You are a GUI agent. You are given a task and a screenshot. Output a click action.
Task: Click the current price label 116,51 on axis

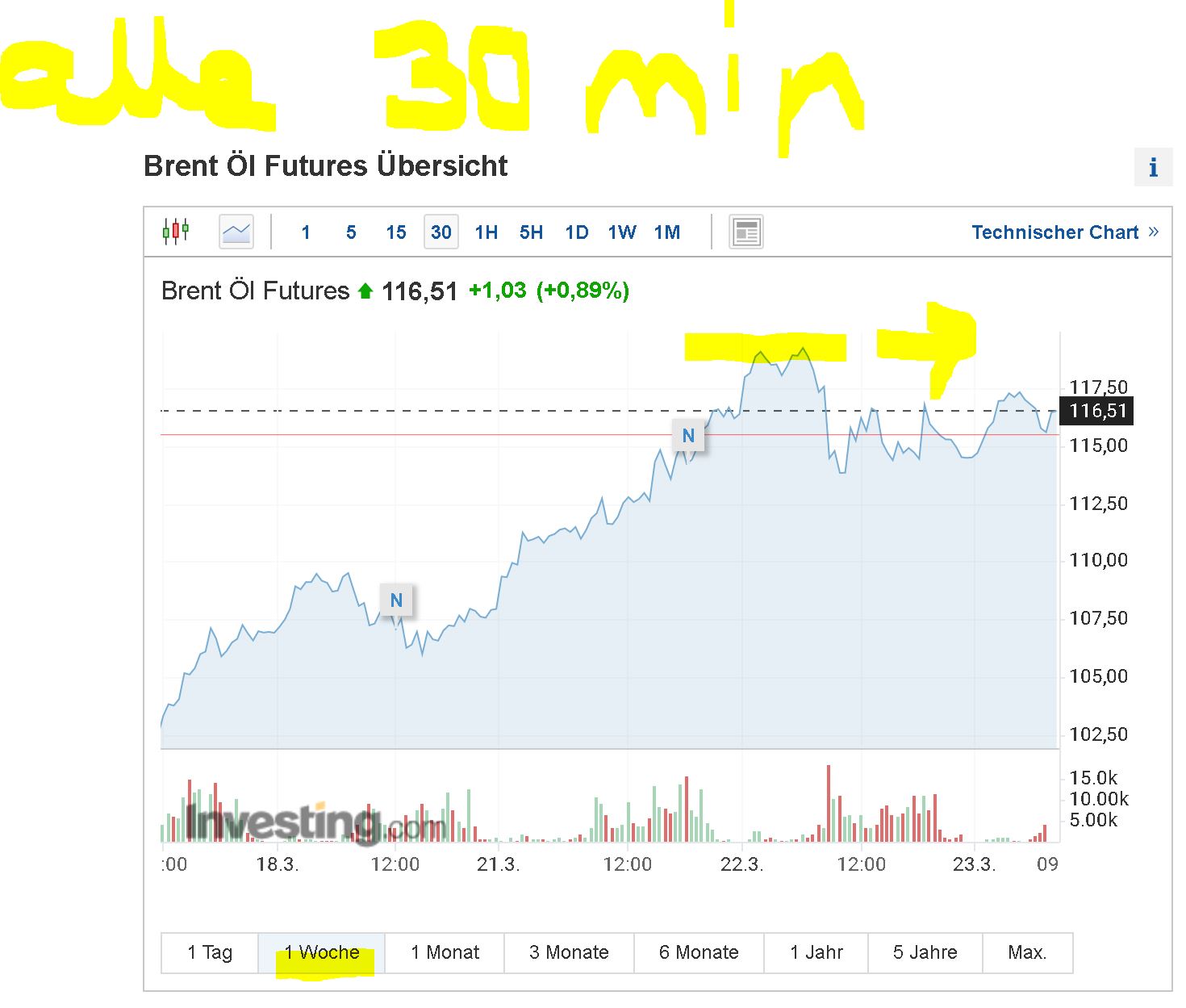coord(1097,411)
